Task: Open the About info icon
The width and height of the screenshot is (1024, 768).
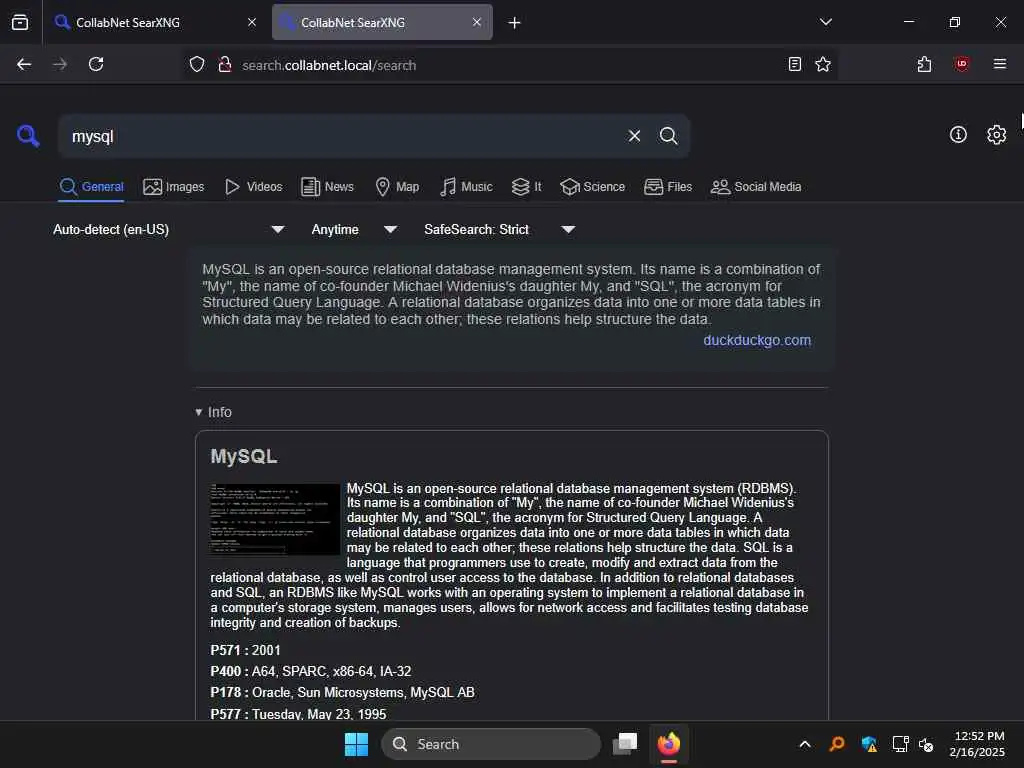Action: point(958,135)
